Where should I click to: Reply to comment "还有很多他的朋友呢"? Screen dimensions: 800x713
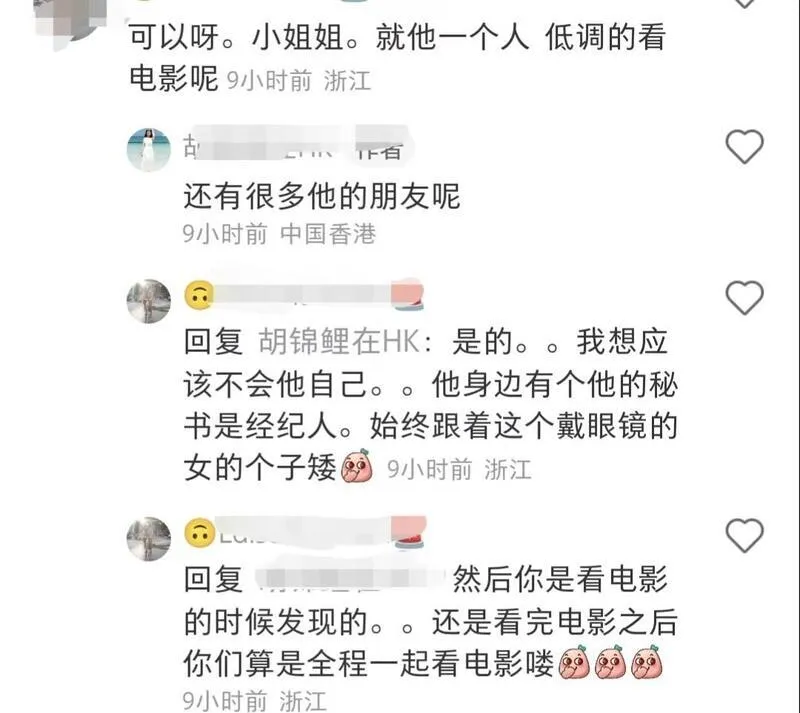(321, 196)
